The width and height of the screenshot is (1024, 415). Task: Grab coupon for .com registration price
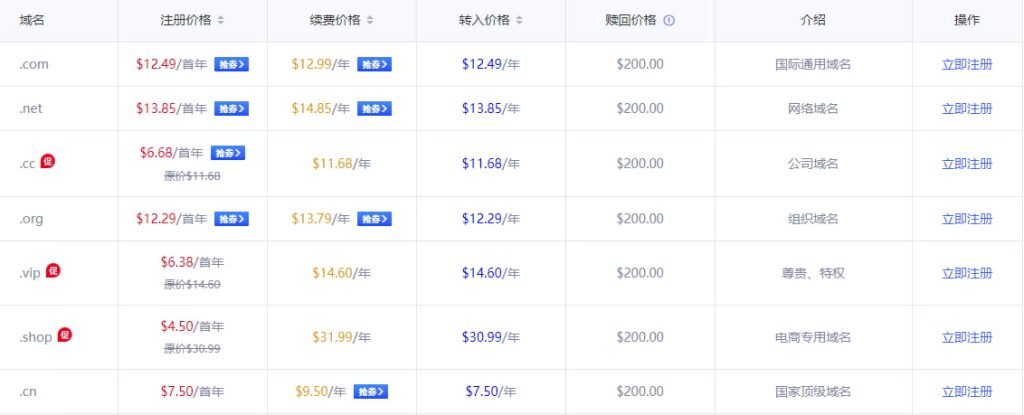[x=231, y=65]
